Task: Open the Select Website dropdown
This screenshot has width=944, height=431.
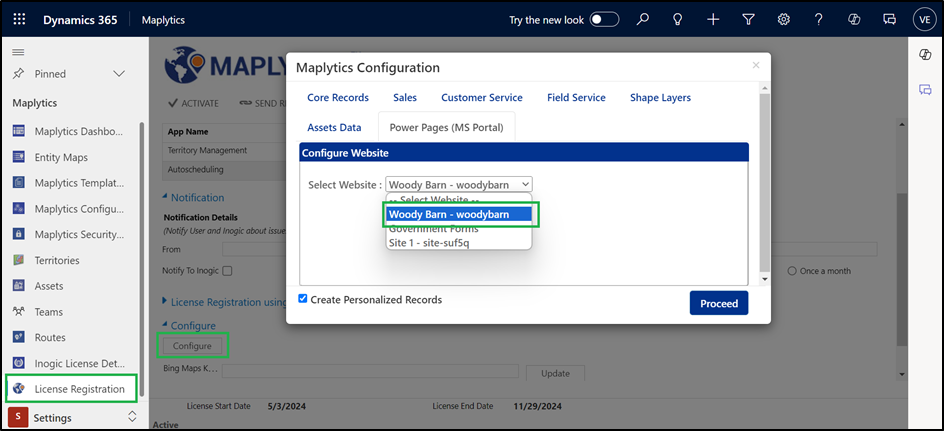Action: (459, 184)
